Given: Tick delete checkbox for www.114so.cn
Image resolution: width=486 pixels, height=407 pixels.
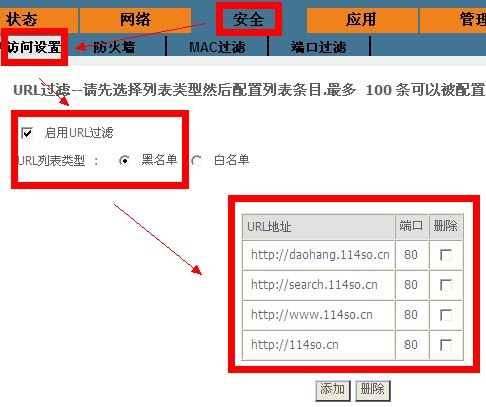Looking at the screenshot, I should [446, 315].
